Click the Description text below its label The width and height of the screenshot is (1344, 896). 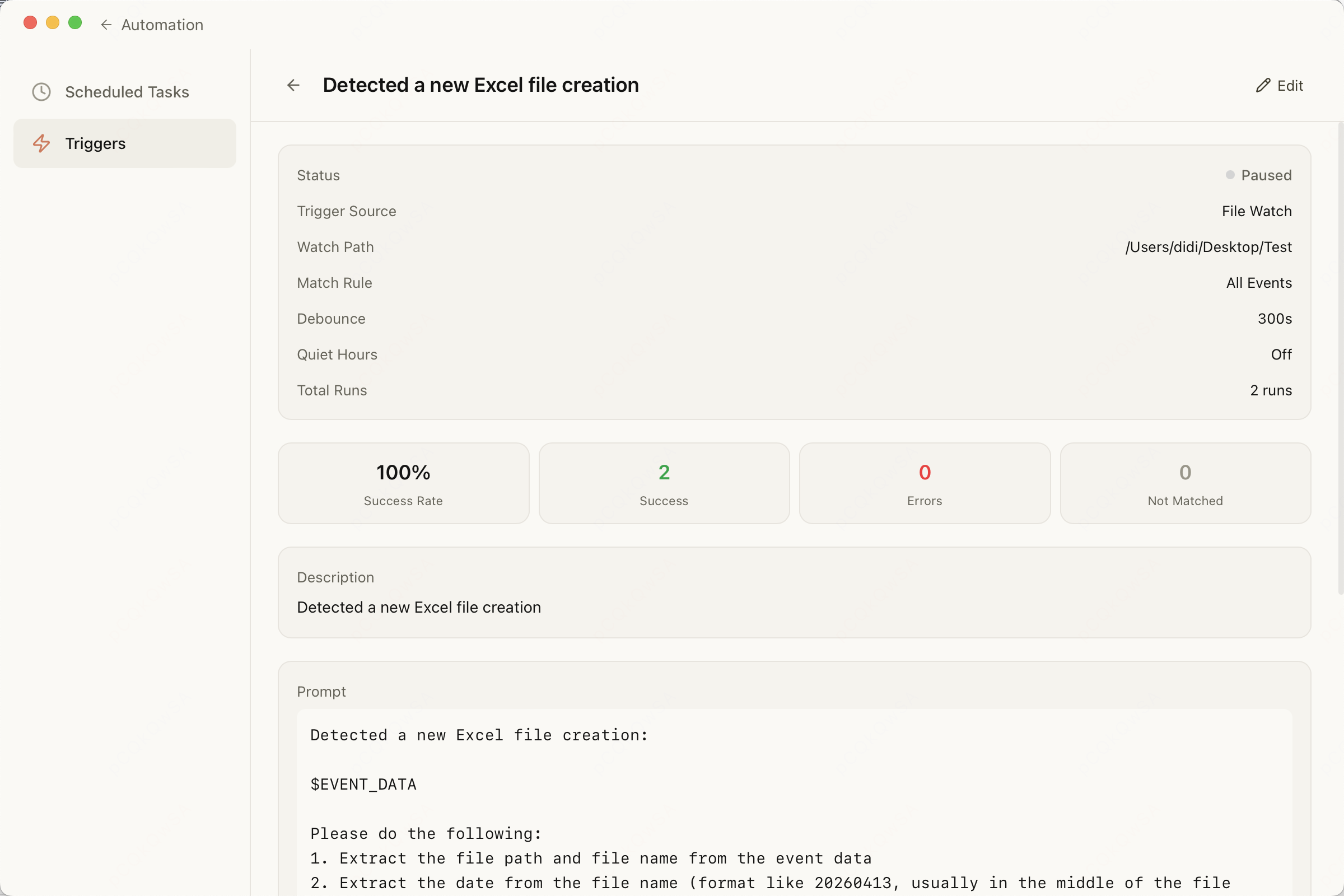coord(419,607)
